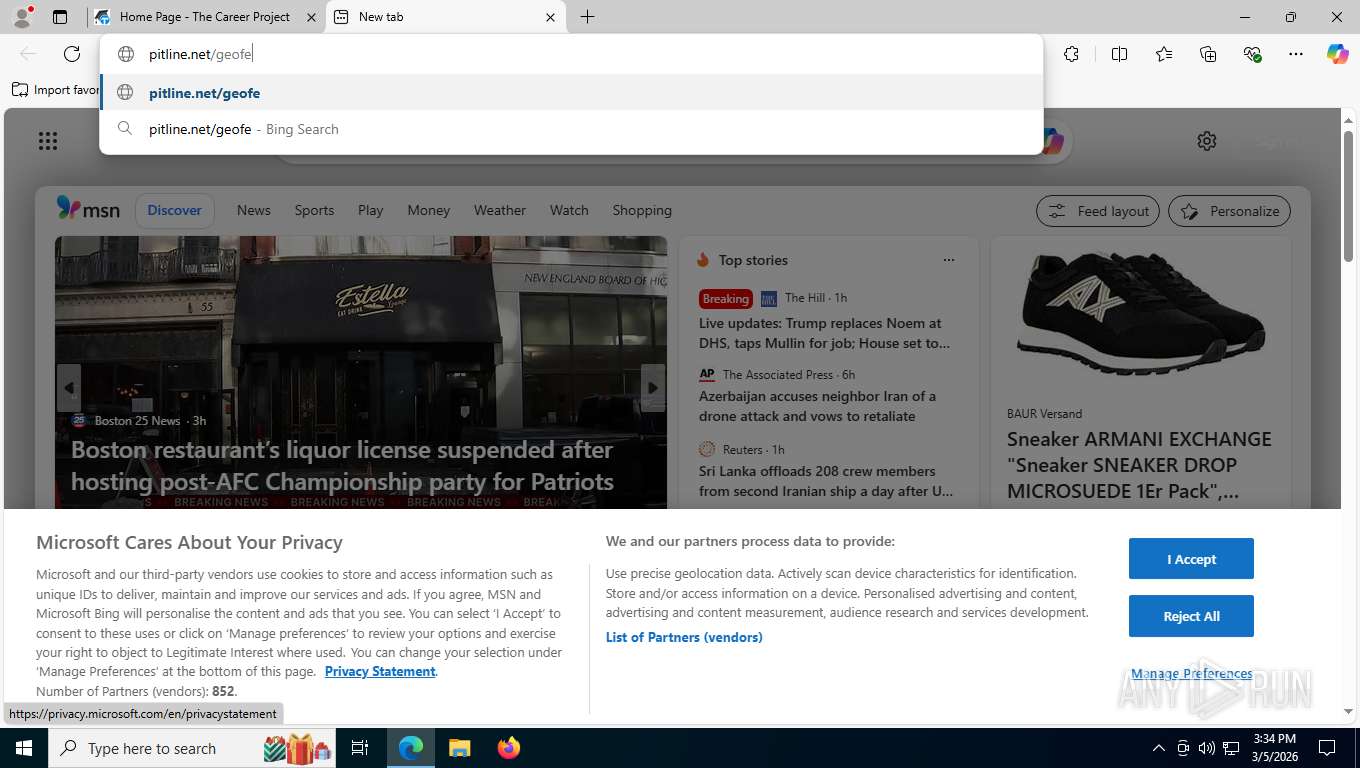Open Task View on the taskbar
1360x768 pixels.
[360, 748]
